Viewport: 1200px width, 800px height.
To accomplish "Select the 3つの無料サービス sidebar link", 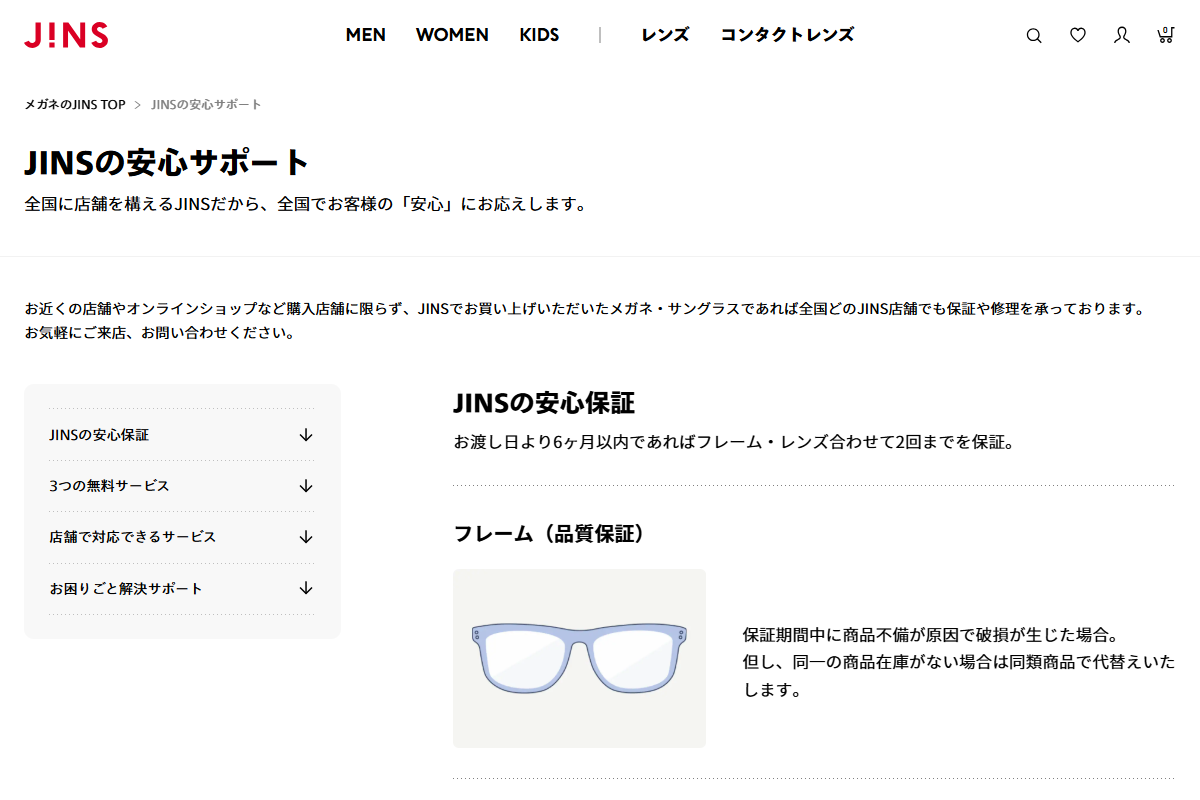I will [x=109, y=486].
